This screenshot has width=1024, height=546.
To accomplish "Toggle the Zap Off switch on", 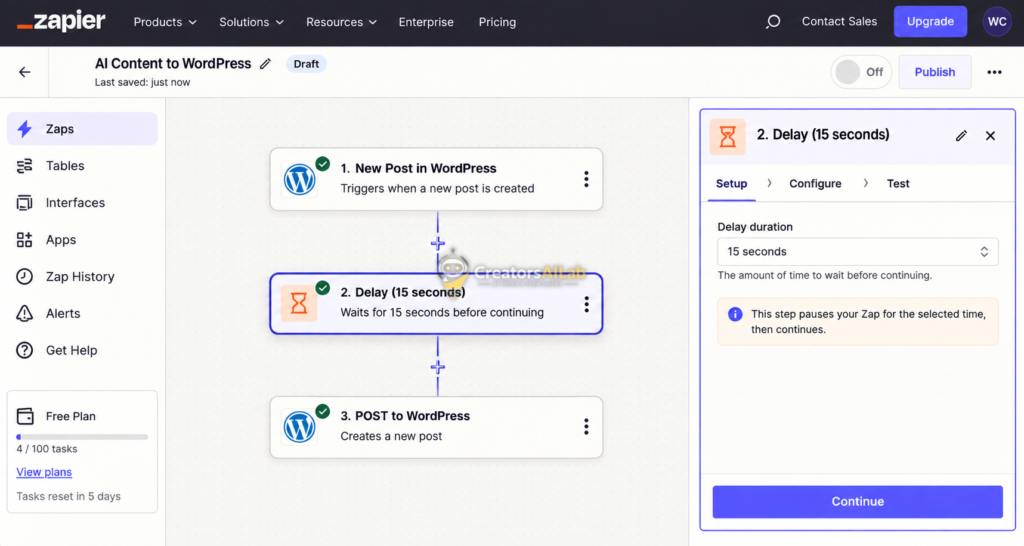I will click(861, 72).
